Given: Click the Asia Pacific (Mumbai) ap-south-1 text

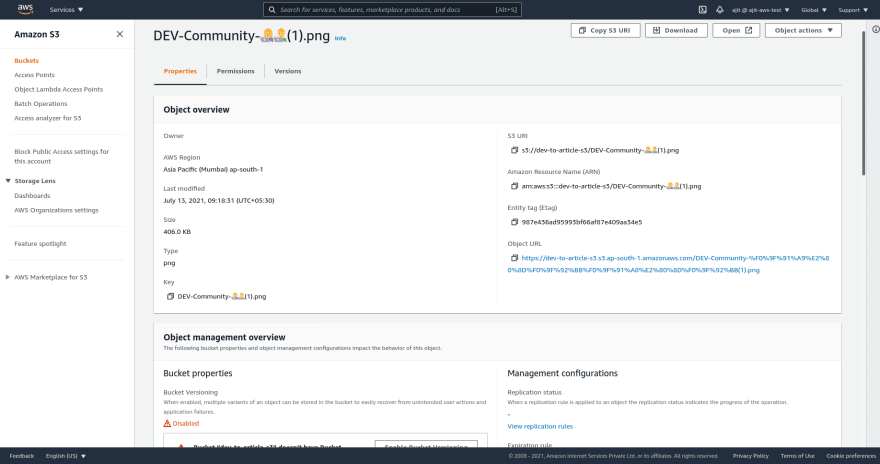Looking at the screenshot, I should click(213, 169).
